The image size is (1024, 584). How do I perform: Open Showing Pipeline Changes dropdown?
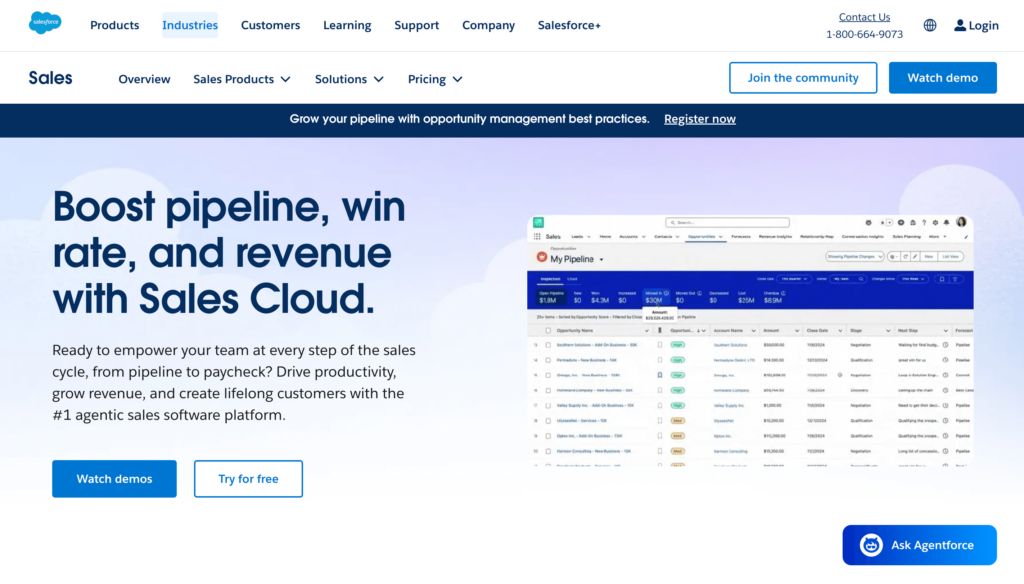[855, 257]
